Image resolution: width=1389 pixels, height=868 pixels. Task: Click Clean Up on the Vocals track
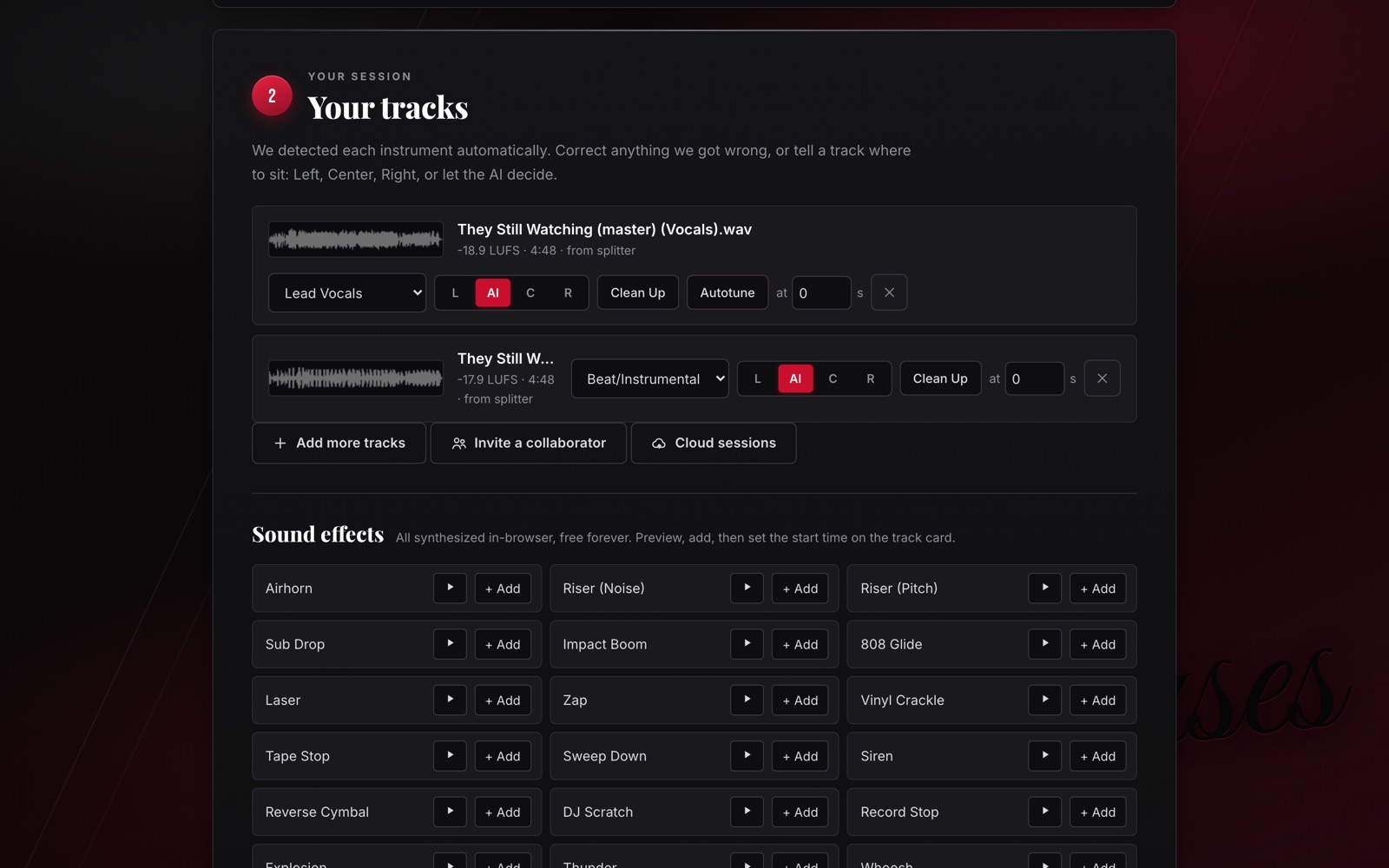click(638, 293)
